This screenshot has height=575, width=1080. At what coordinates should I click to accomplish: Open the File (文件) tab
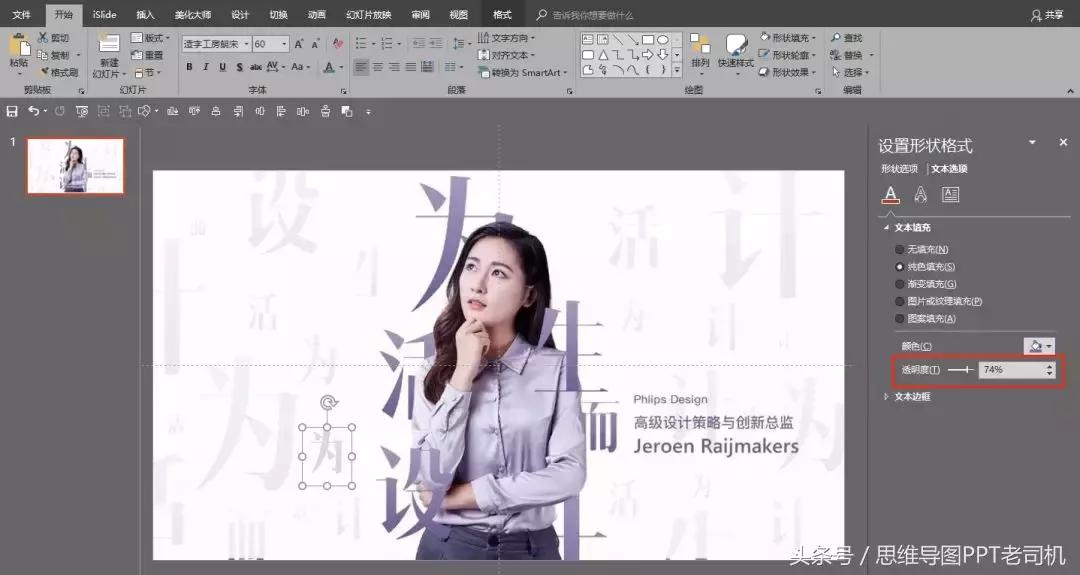click(x=21, y=14)
